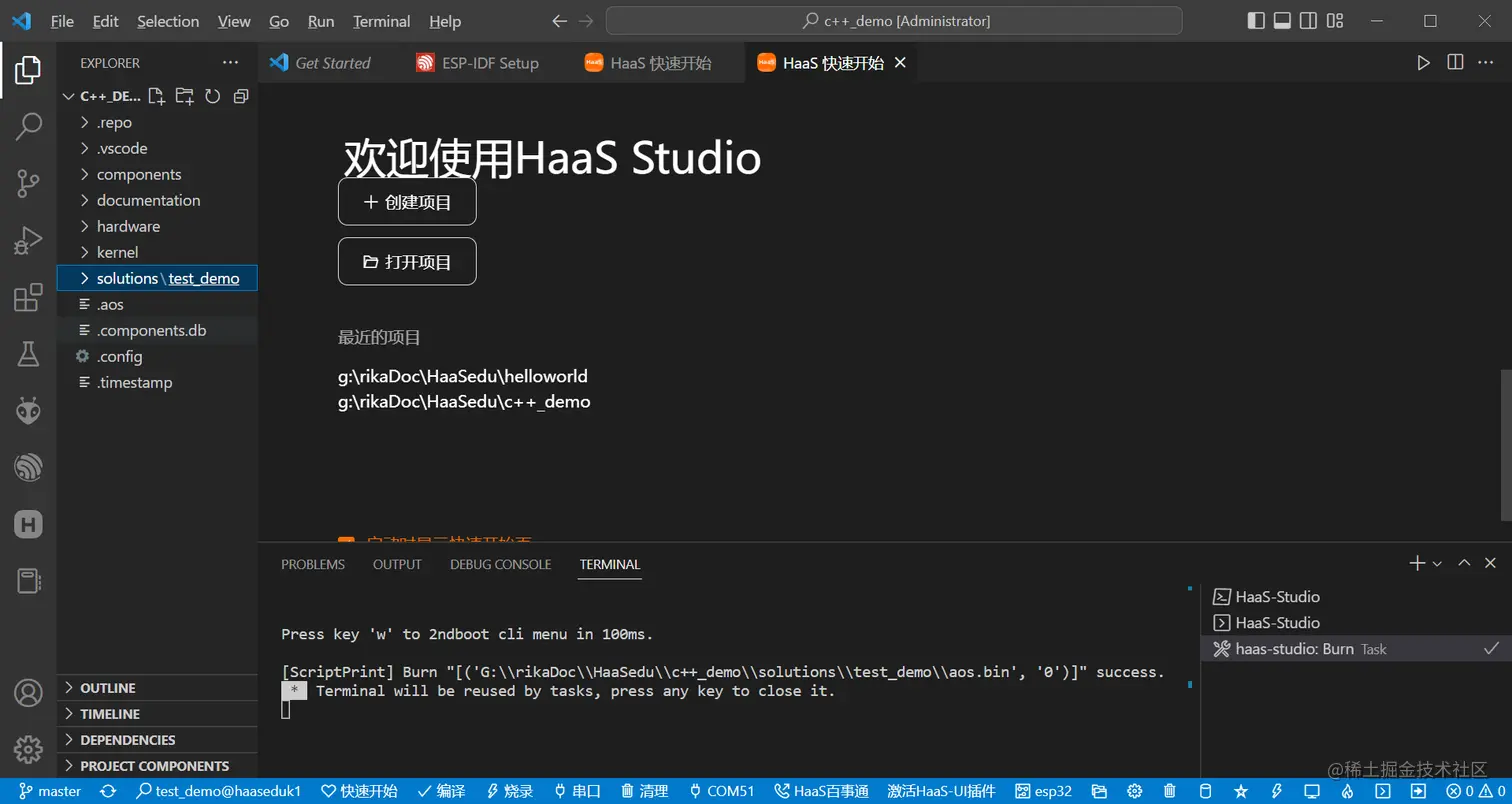Screen dimensions: 1512x804
Task: Expand the TIMELINE section
Action: coord(157,714)
